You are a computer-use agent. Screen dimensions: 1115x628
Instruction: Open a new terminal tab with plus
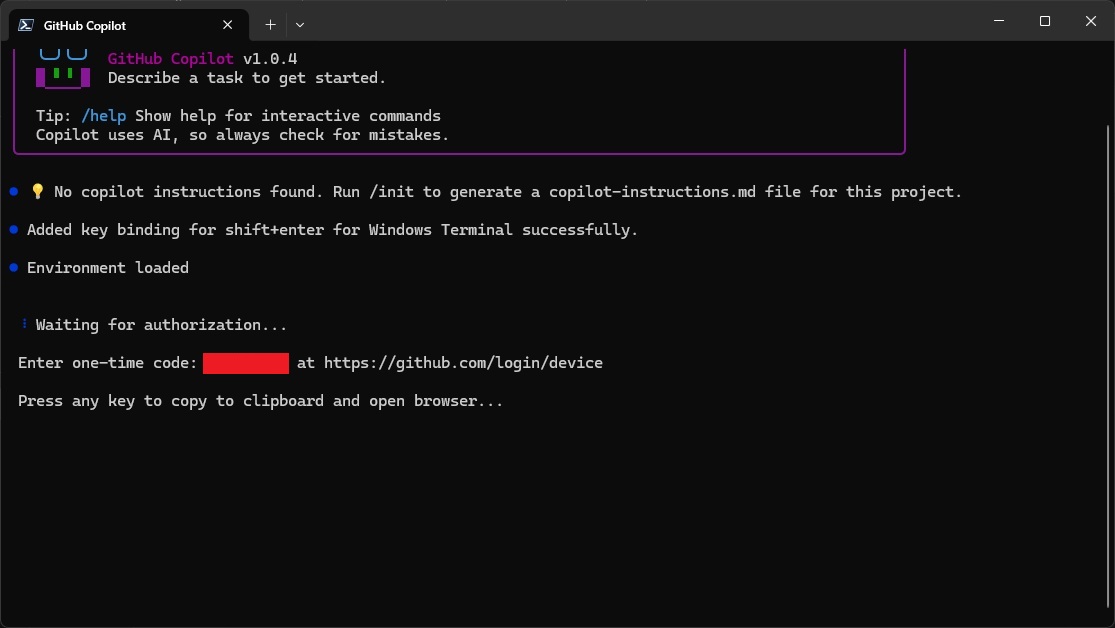coord(270,25)
